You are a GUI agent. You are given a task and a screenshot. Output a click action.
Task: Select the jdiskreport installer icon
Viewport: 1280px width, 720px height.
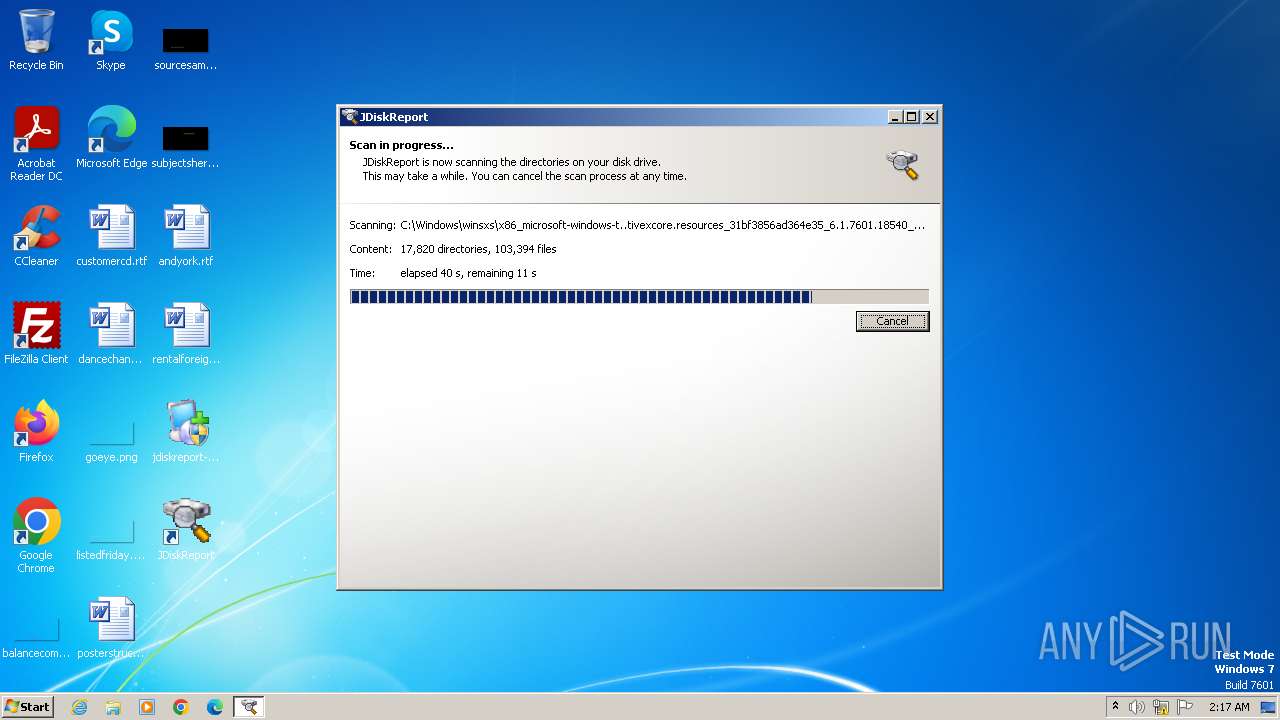[186, 432]
